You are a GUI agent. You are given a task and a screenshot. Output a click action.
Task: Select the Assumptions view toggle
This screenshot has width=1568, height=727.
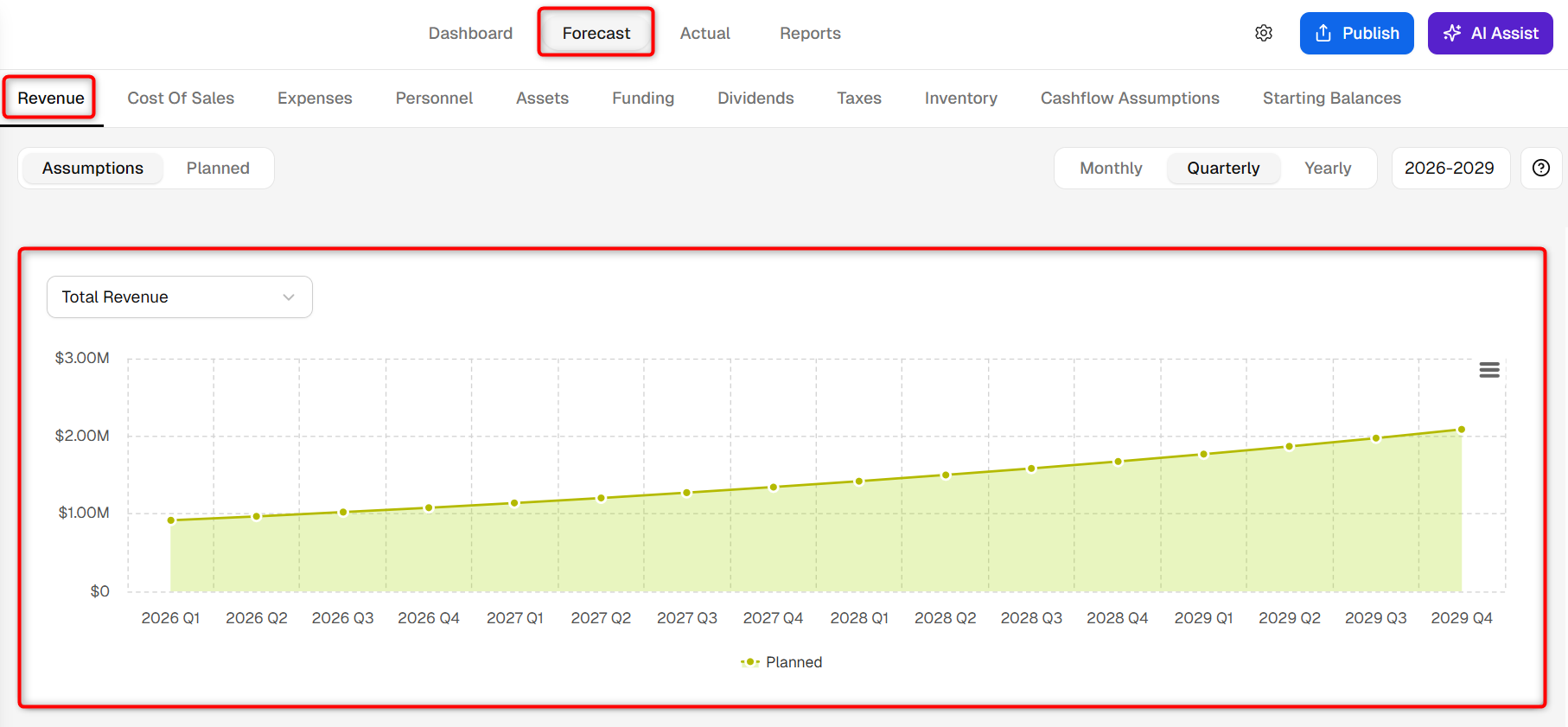tap(92, 168)
